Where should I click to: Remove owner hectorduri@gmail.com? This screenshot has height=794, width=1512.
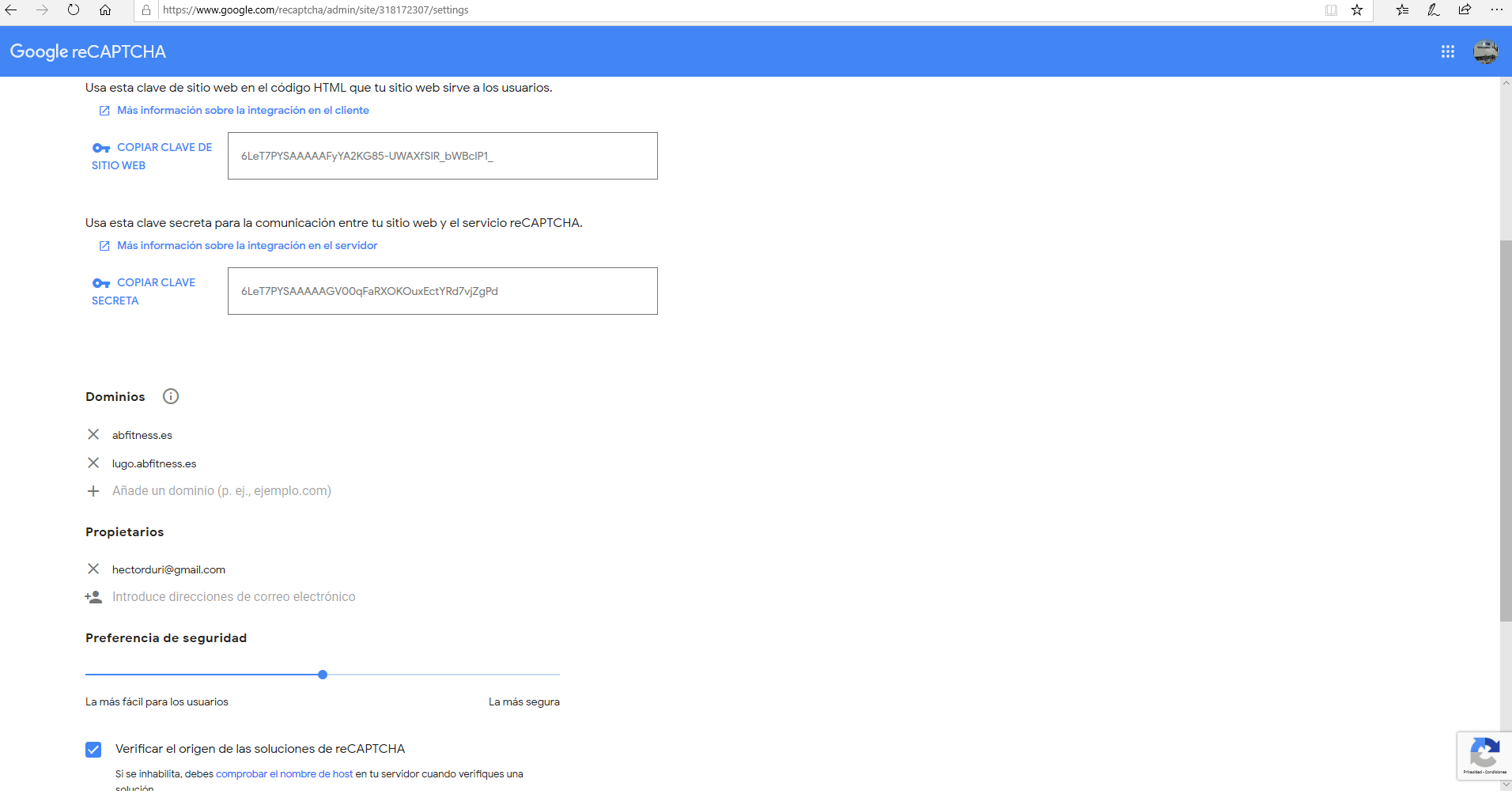[x=93, y=569]
